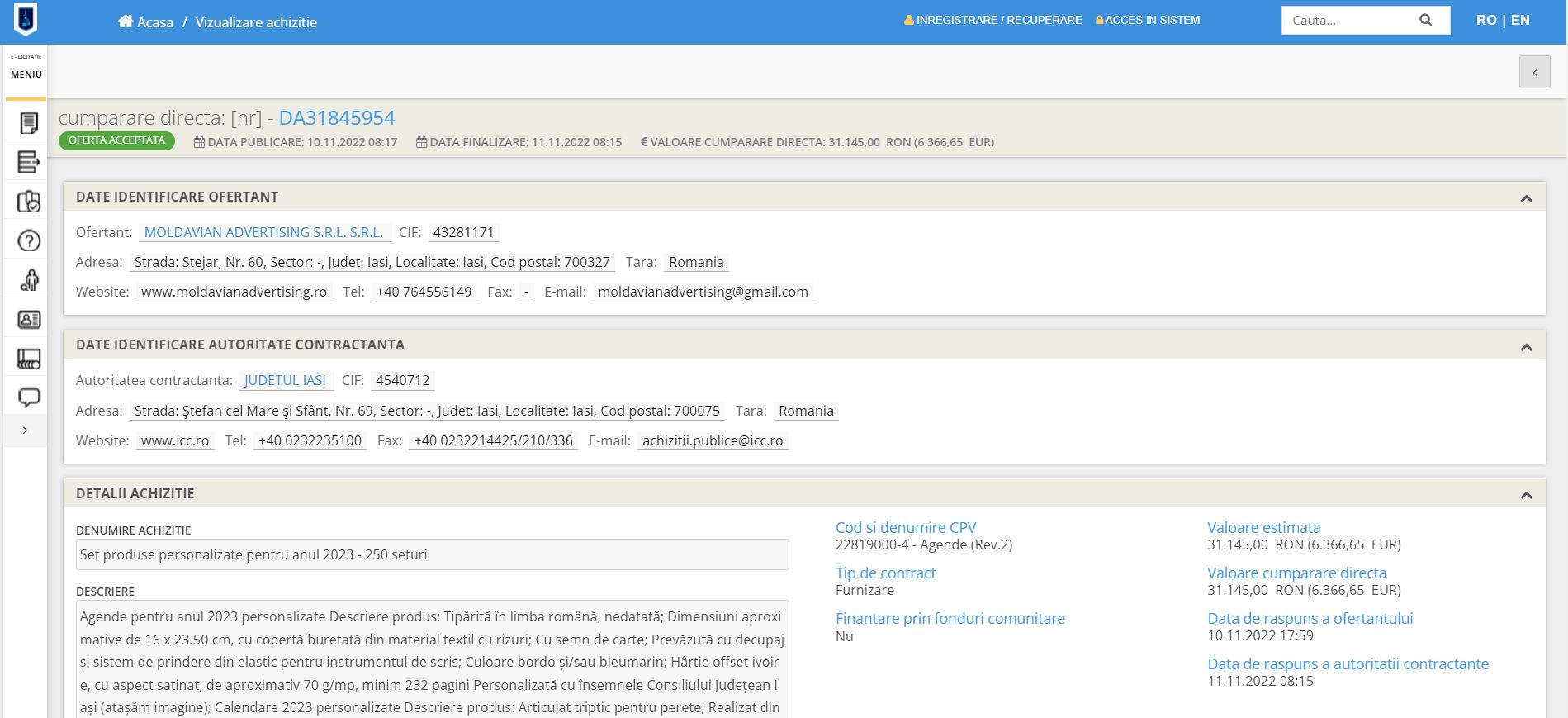
Task: Click authority response date 11.11.2022 08:15
Action: [x=1260, y=681]
